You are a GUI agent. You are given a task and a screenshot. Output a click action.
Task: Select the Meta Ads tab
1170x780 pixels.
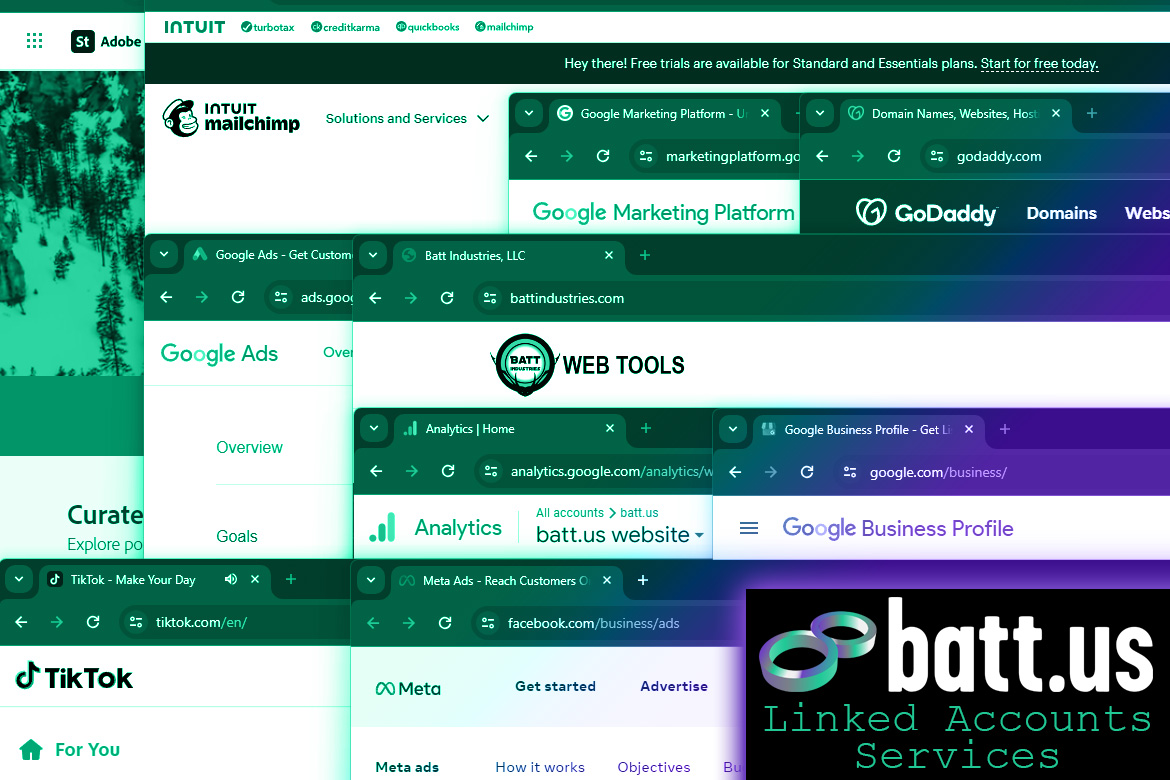506,580
